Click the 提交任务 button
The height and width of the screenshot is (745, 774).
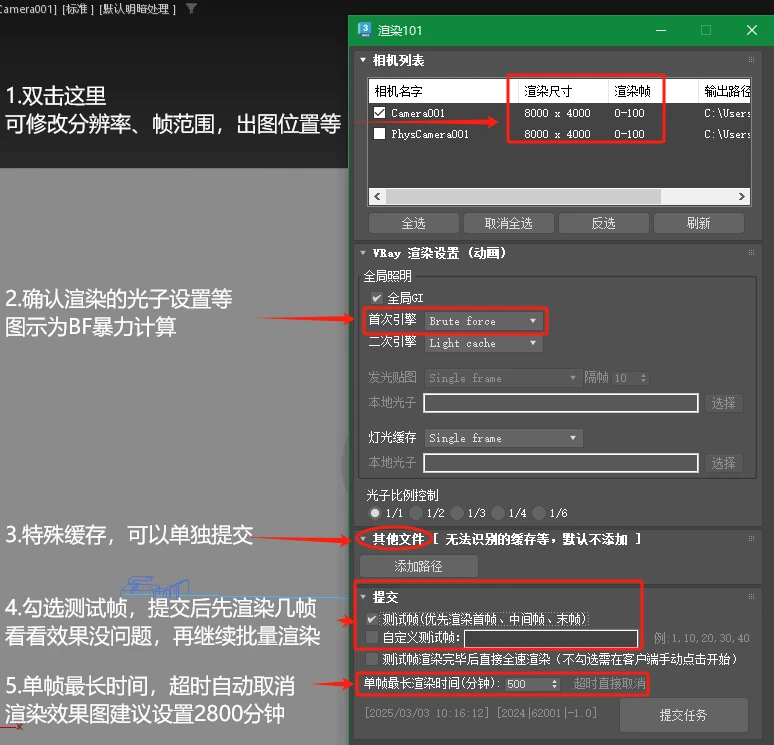684,715
